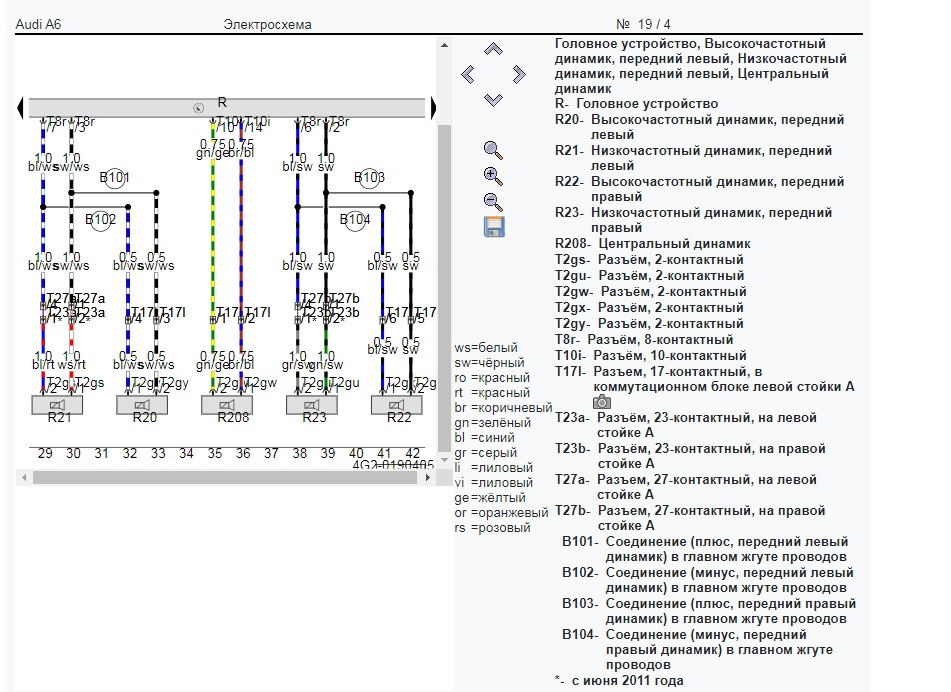Click legend entry 'T10i- Разъём, 10-контактный'
951x692 pixels.
(651, 355)
